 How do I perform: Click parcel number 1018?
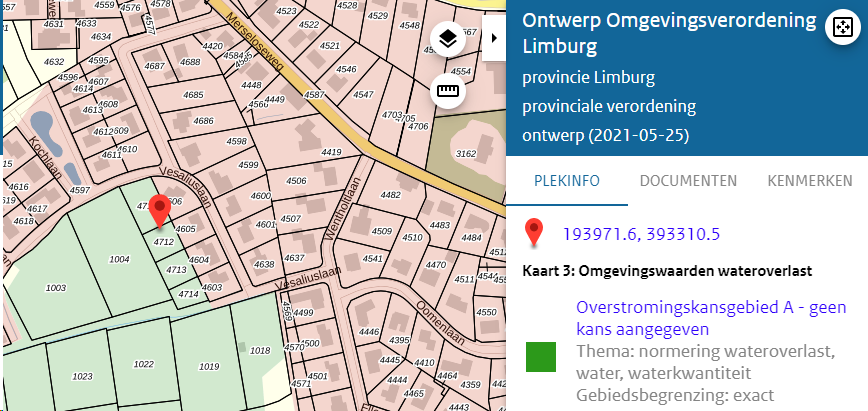pyautogui.click(x=260, y=350)
